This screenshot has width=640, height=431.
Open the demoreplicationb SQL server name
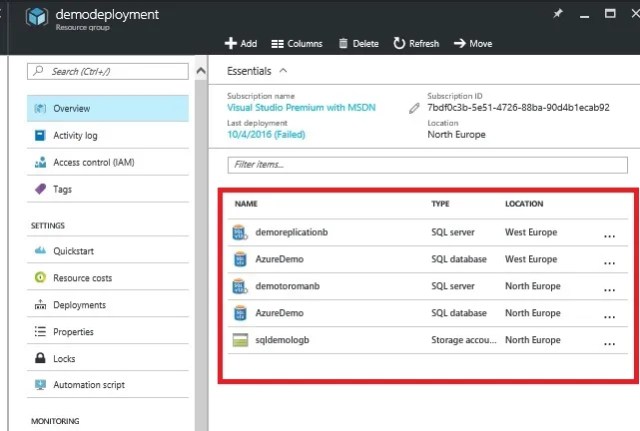pyautogui.click(x=291, y=232)
